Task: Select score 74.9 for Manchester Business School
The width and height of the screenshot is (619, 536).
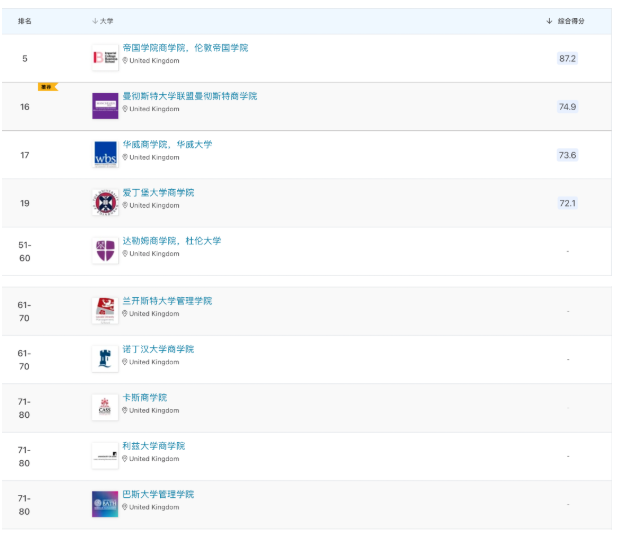Action: pos(567,107)
